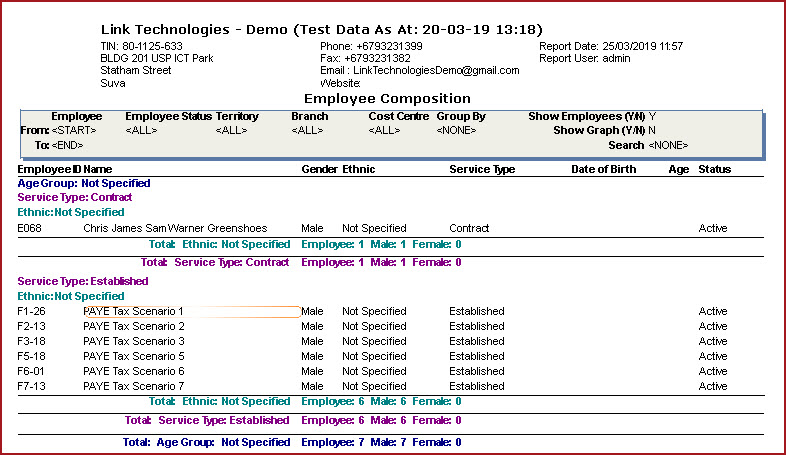Image resolution: width=786 pixels, height=455 pixels.
Task: Click employee ID F2-13
Action: [31, 327]
